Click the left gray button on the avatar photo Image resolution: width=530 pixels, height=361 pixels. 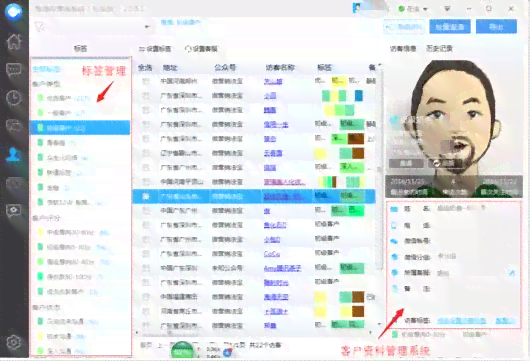(x=406, y=163)
